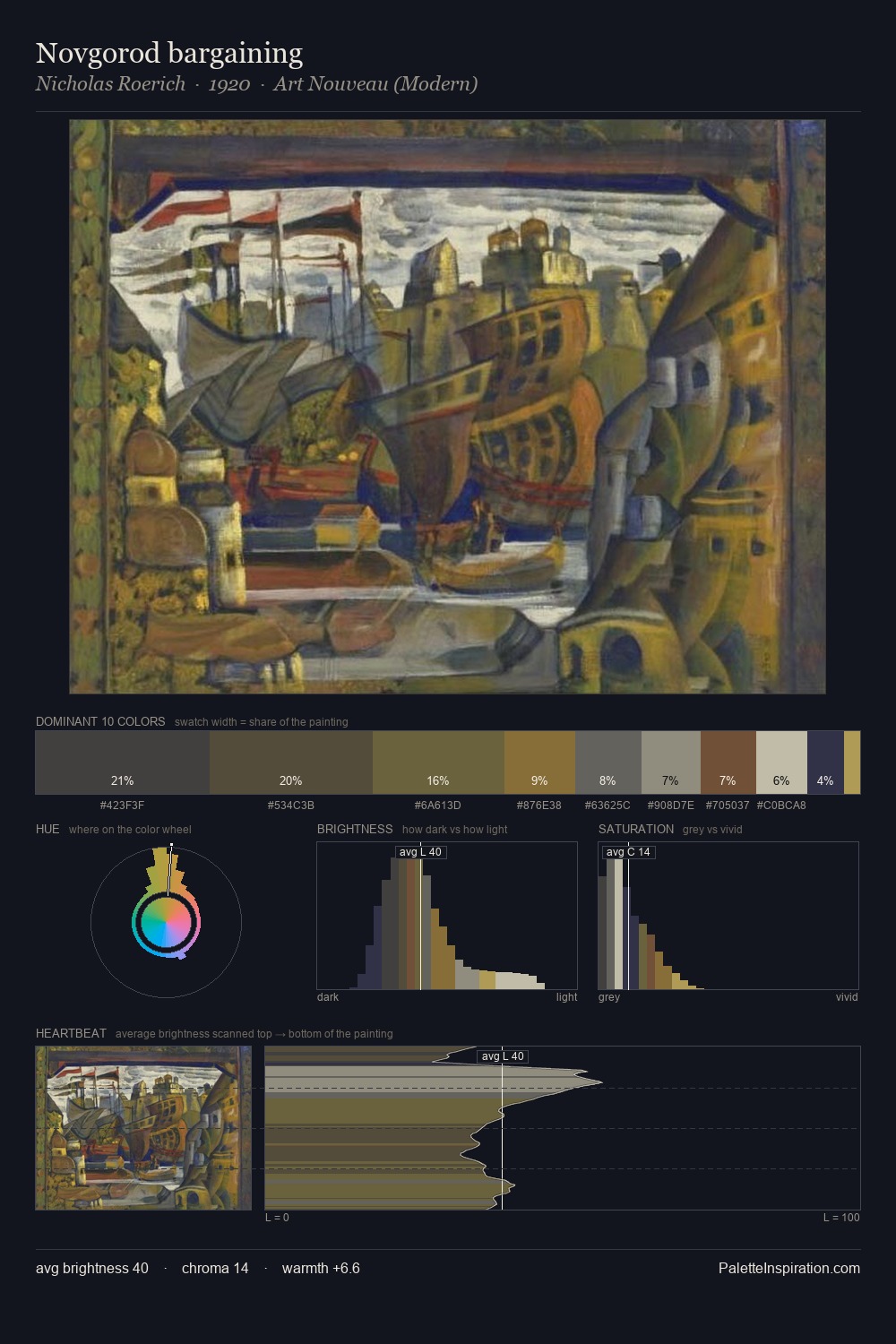Click 'chroma 14' footer stat

pos(215,1269)
